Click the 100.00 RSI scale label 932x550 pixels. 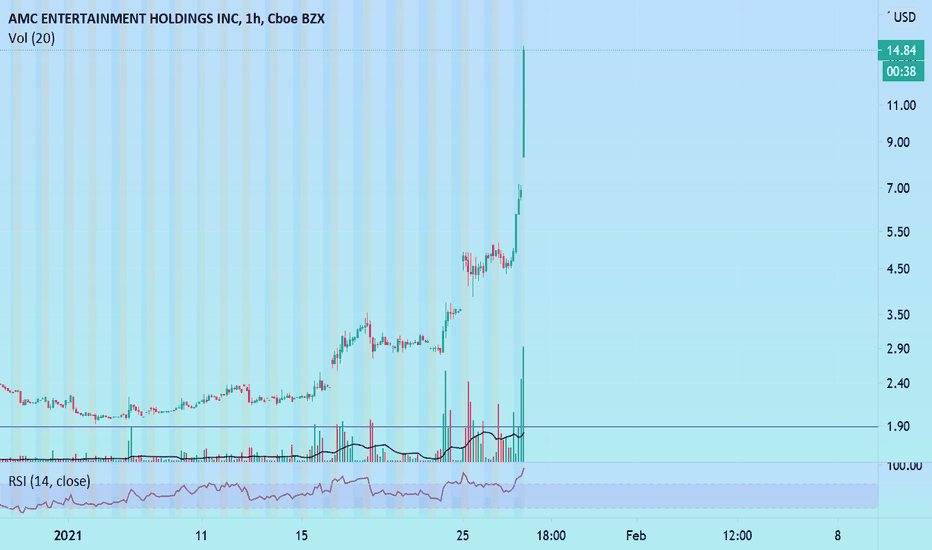pyautogui.click(x=904, y=466)
